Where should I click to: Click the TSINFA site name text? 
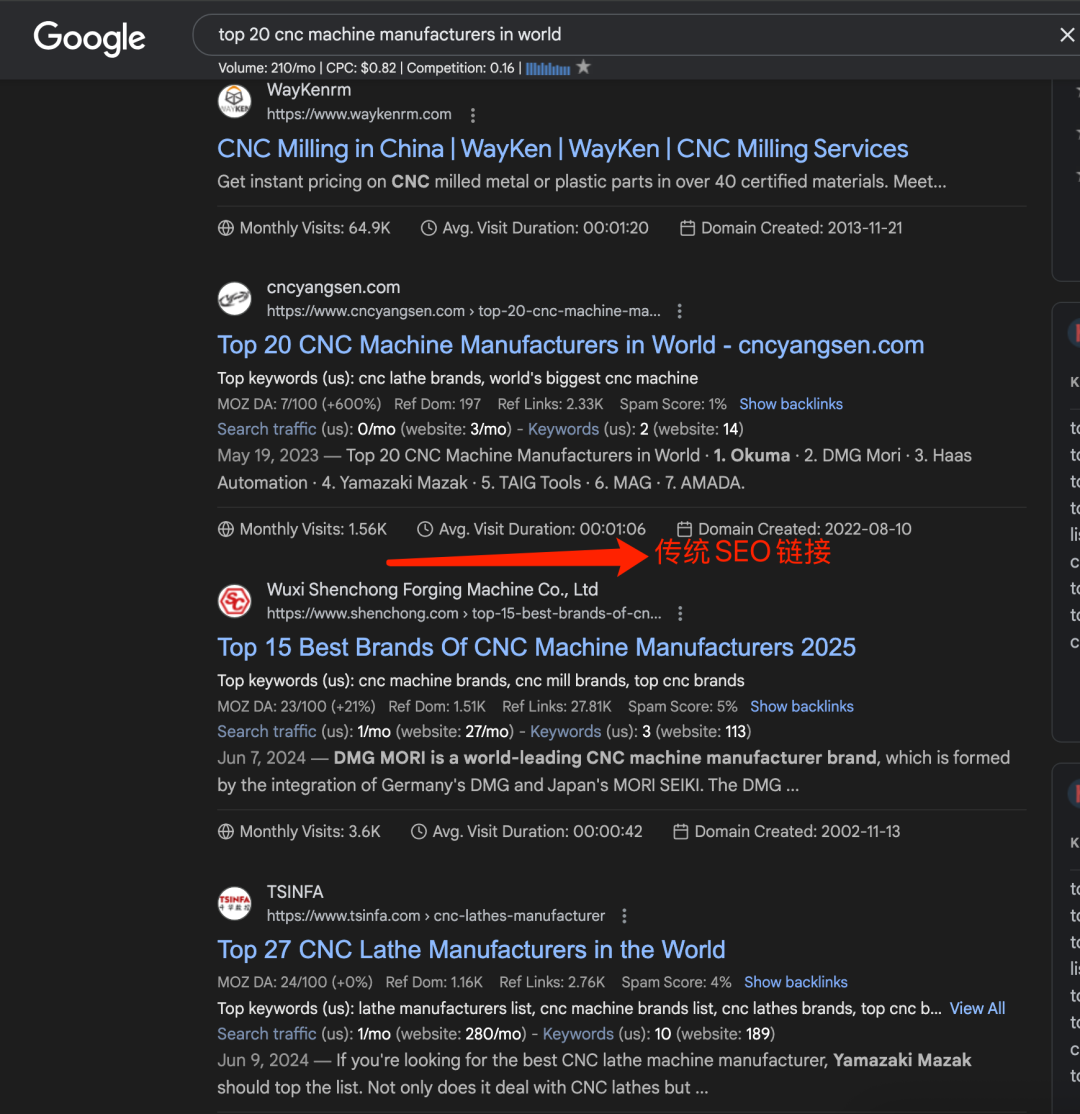tap(295, 892)
